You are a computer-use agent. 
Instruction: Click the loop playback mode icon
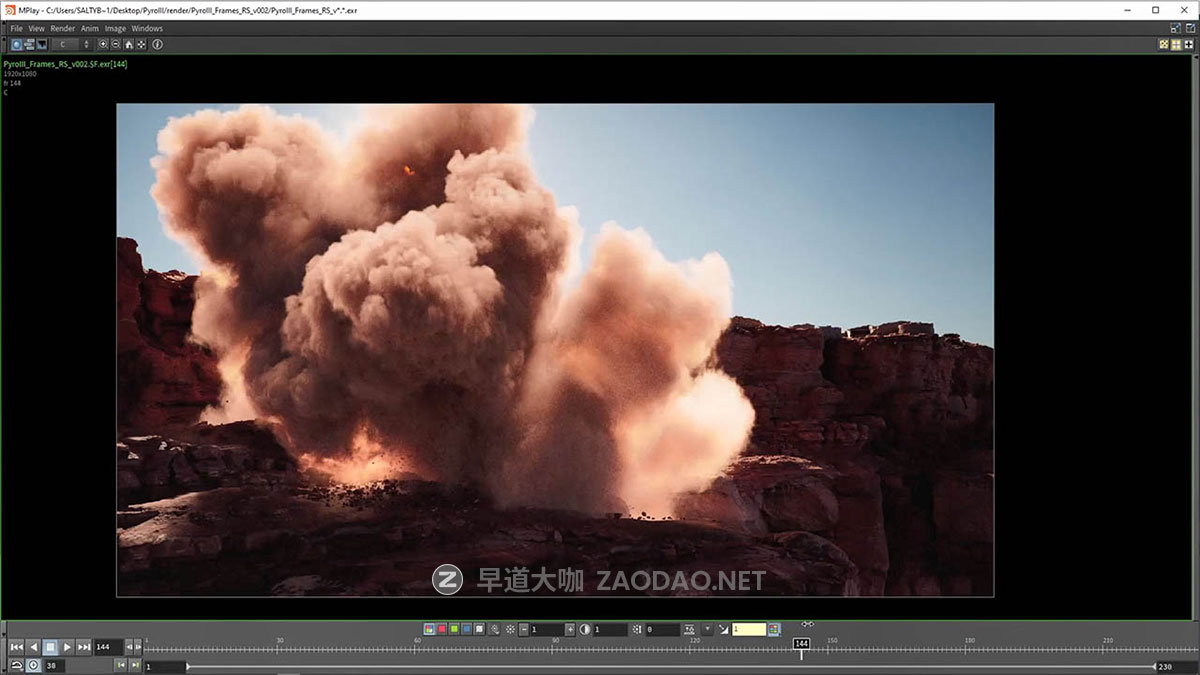17,665
